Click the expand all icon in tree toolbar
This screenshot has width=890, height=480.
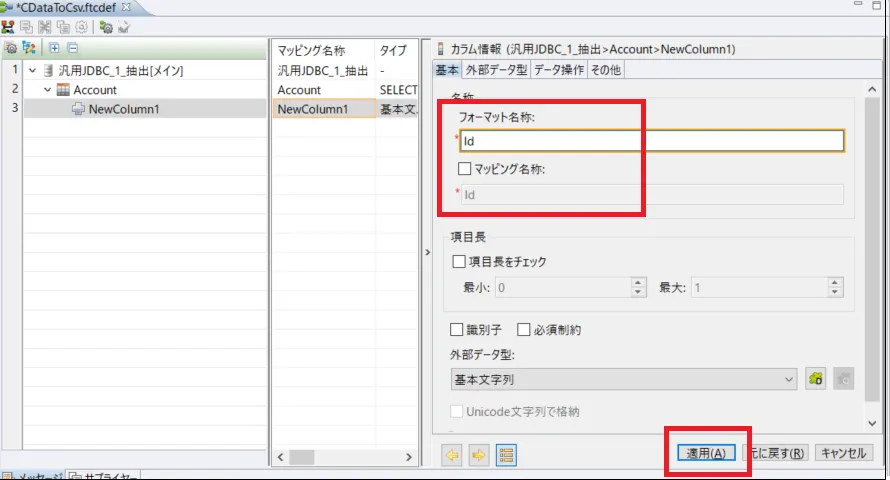point(54,48)
